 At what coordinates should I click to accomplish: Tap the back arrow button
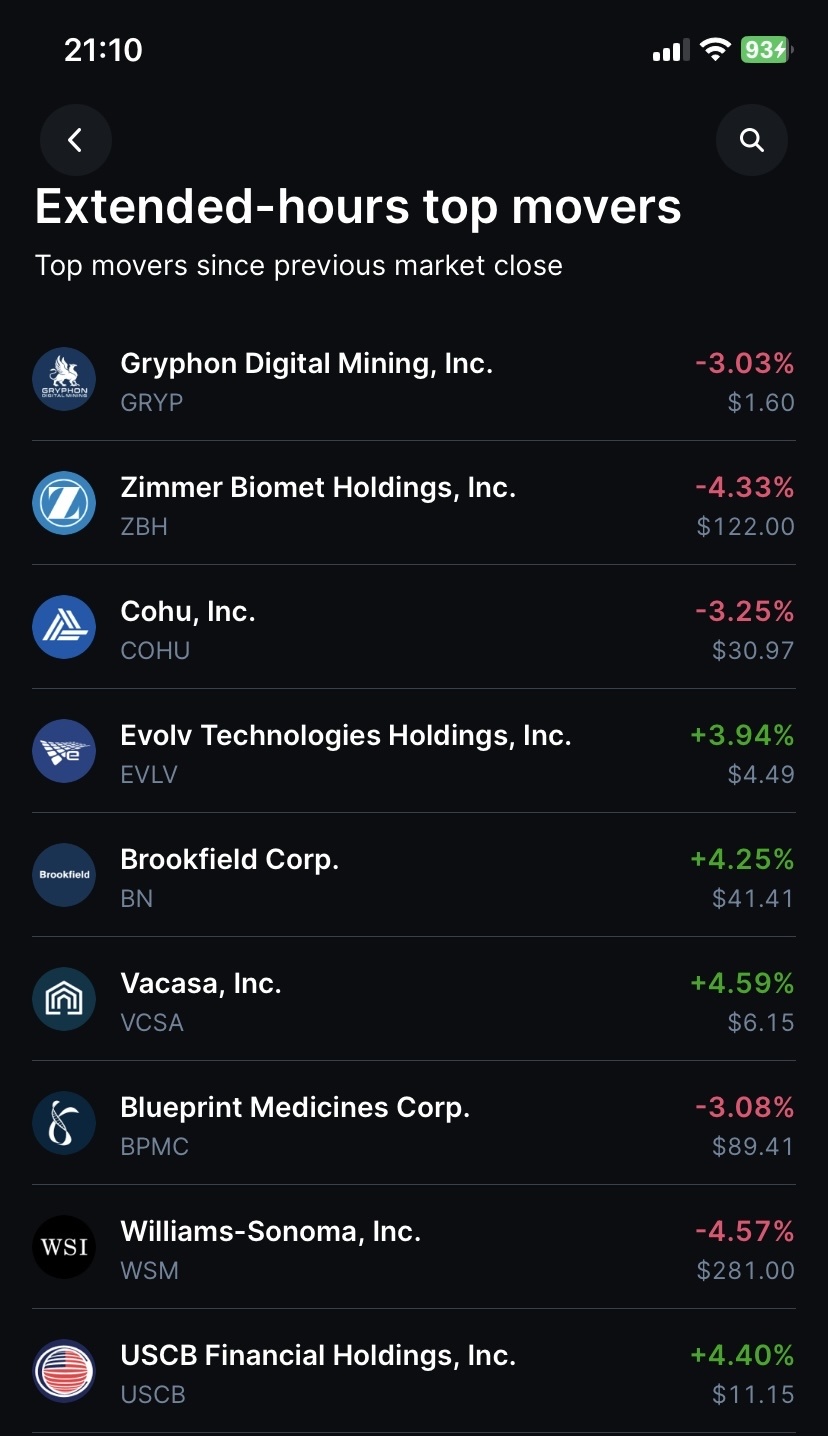click(75, 140)
